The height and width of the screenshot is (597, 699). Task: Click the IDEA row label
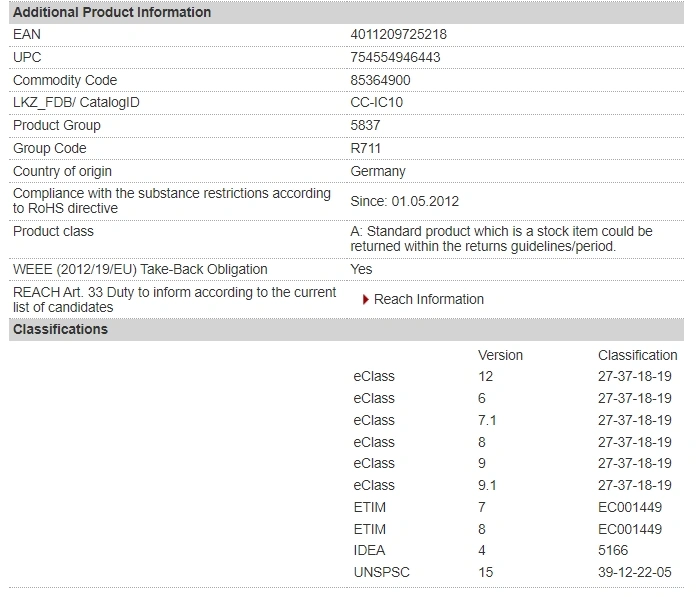pos(369,550)
